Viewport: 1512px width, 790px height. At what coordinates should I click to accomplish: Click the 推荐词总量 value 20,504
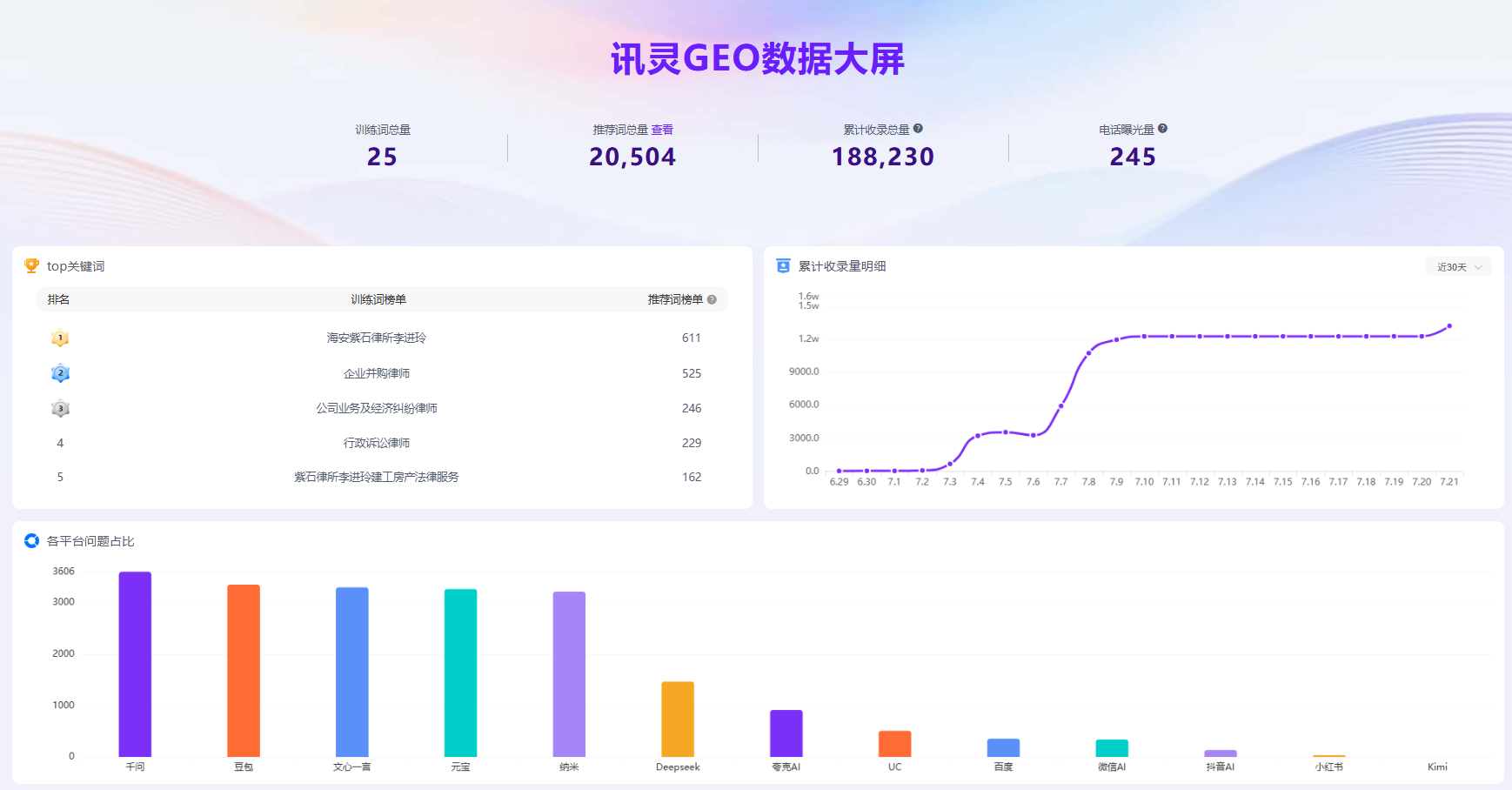point(632,157)
